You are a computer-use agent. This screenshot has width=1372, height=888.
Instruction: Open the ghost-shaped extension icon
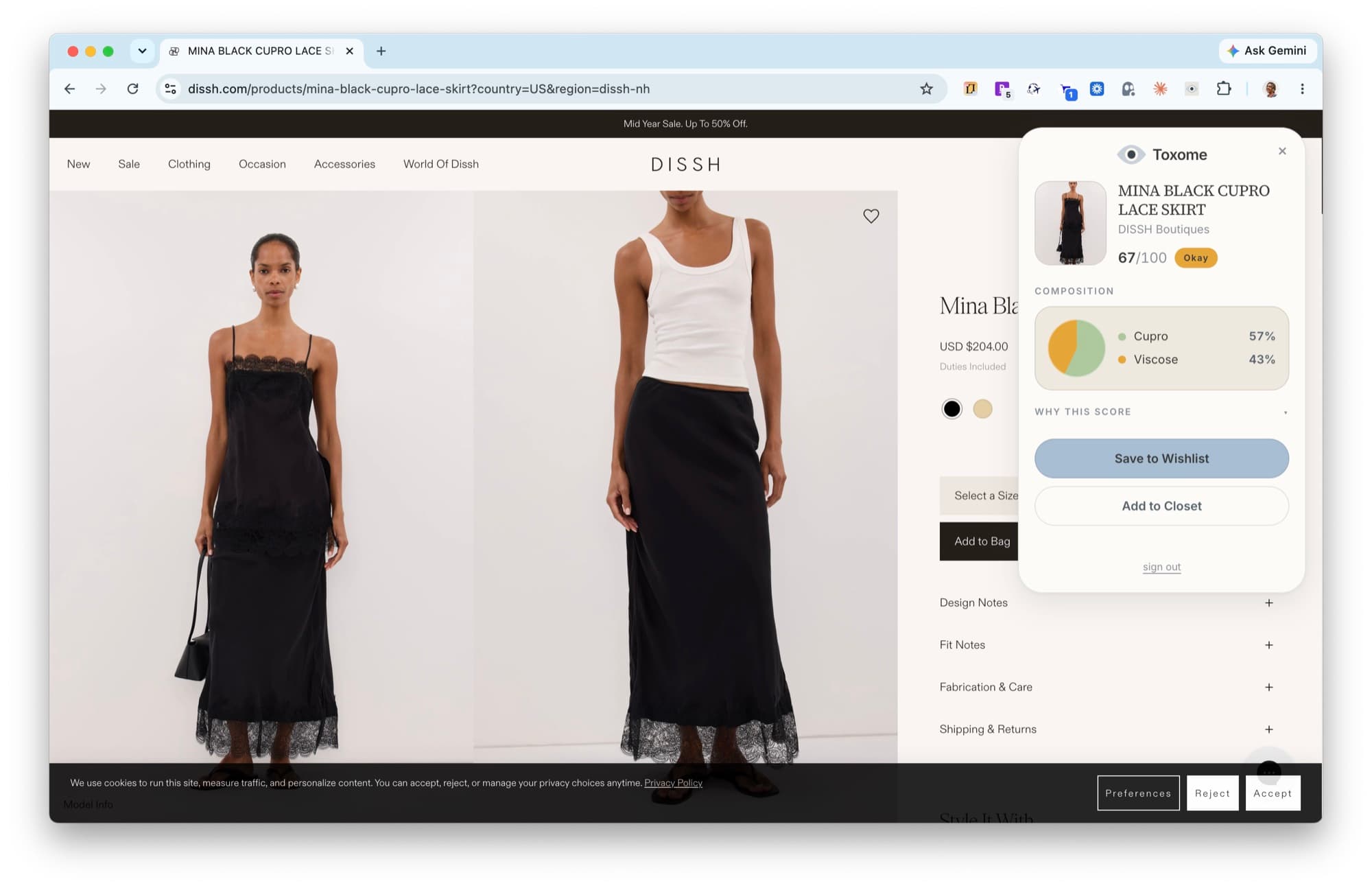(1128, 89)
